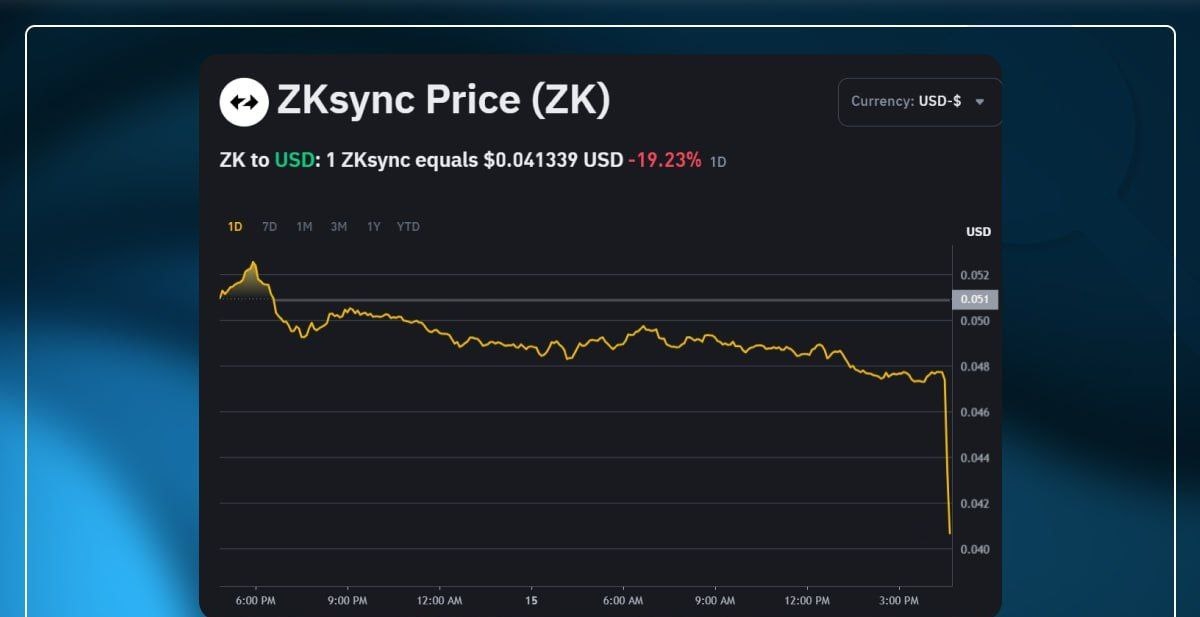Switch chart to 7D range
1200x617 pixels.
point(269,227)
